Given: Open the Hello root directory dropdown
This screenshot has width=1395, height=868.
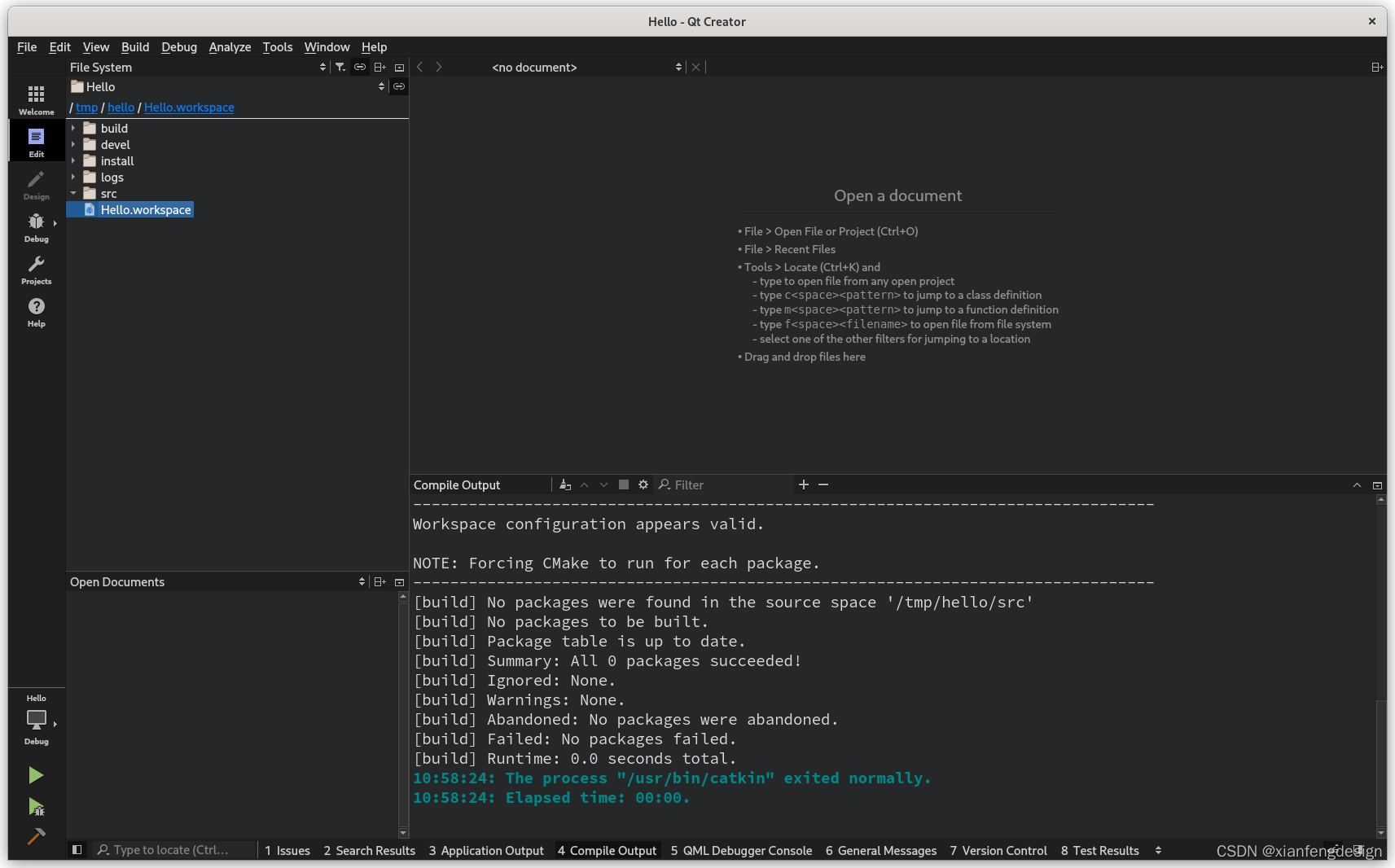Looking at the screenshot, I should tap(228, 86).
